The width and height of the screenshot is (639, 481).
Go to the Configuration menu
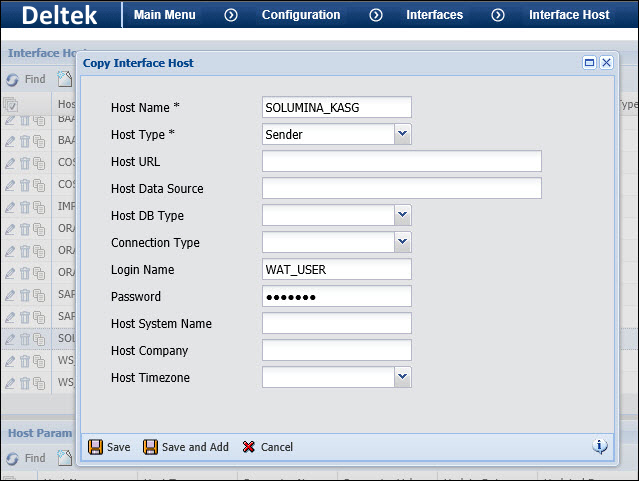(x=301, y=15)
